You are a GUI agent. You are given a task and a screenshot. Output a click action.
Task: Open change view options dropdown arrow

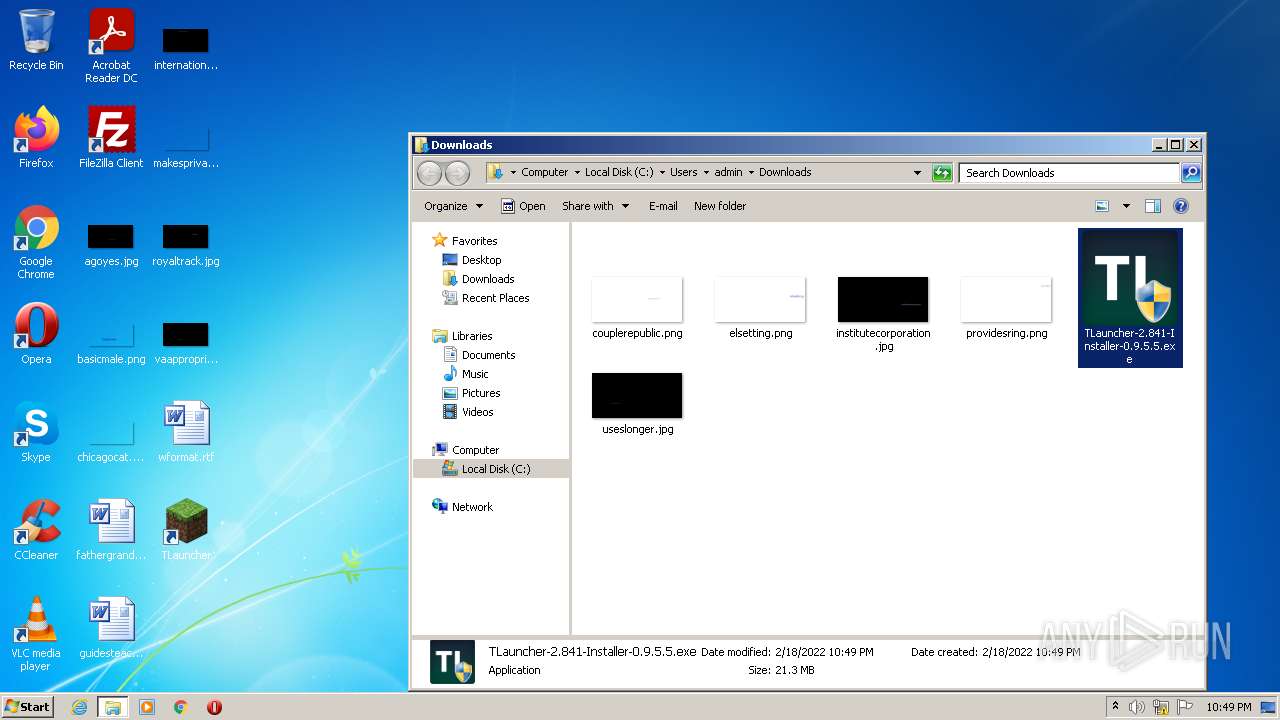point(1126,206)
